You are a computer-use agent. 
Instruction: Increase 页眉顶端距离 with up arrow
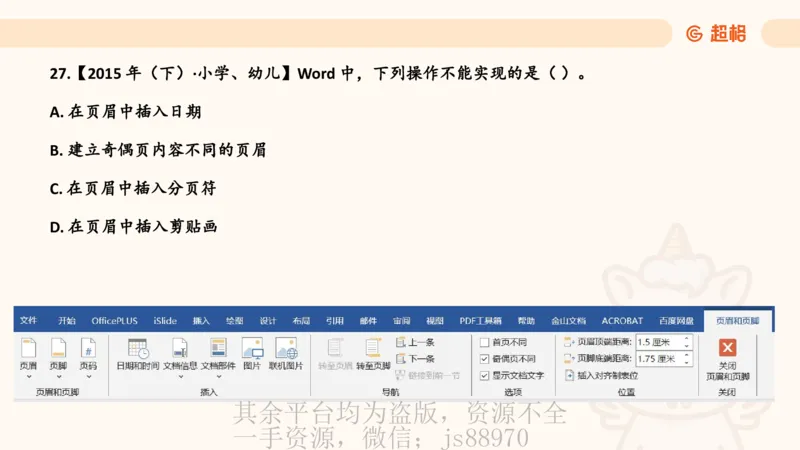point(686,339)
